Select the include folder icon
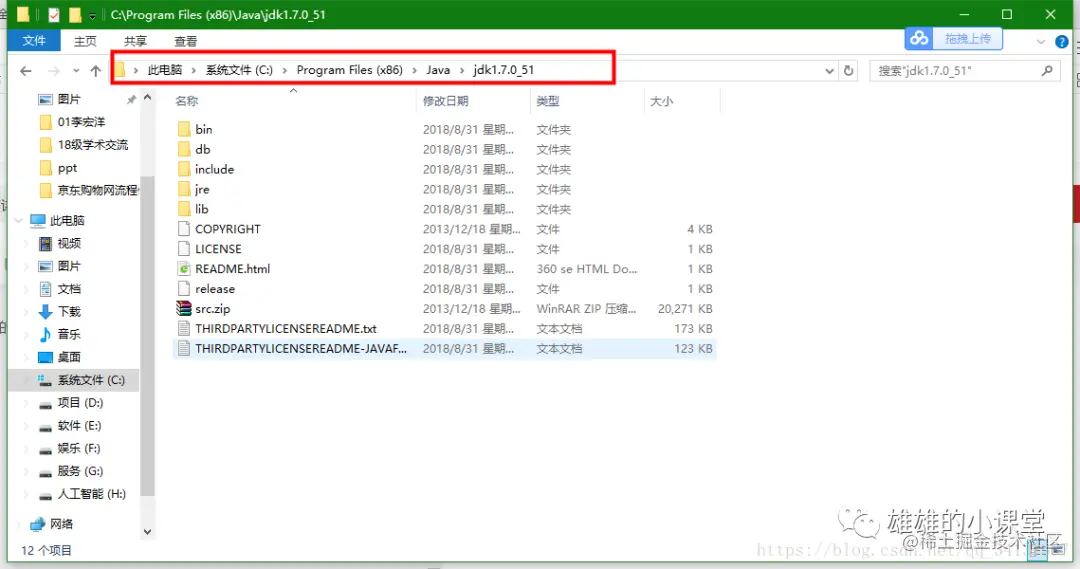The height and width of the screenshot is (569, 1080). [184, 169]
